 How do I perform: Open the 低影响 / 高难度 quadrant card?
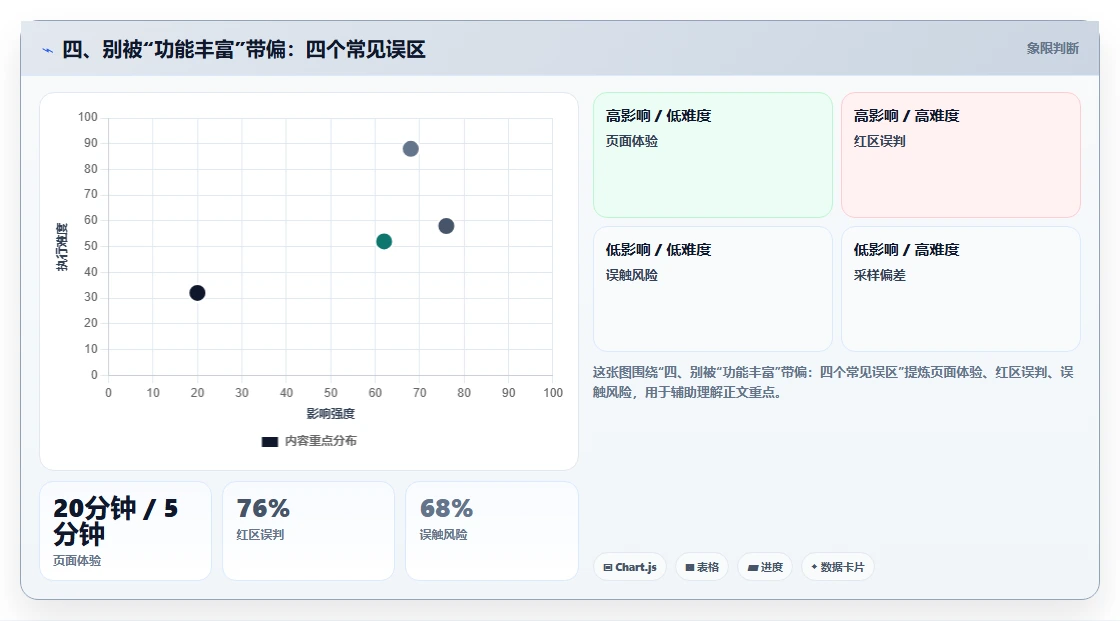961,289
